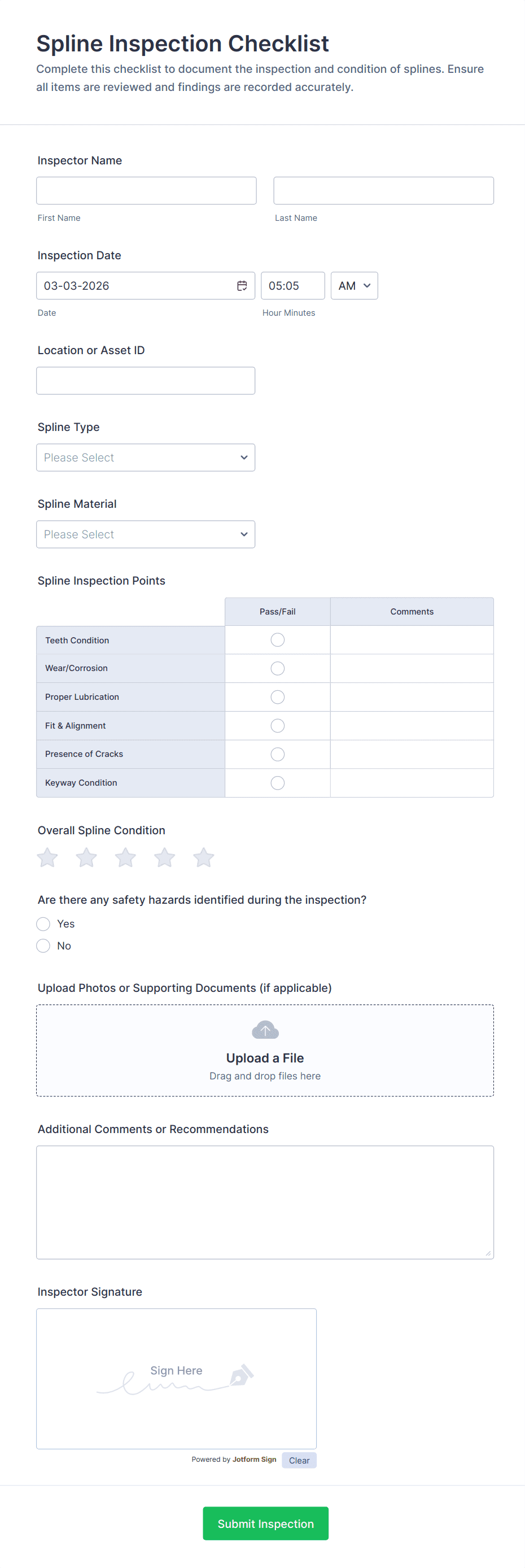Click the cloud upload icon
Screen dimensions: 525x1568
tap(265, 1030)
